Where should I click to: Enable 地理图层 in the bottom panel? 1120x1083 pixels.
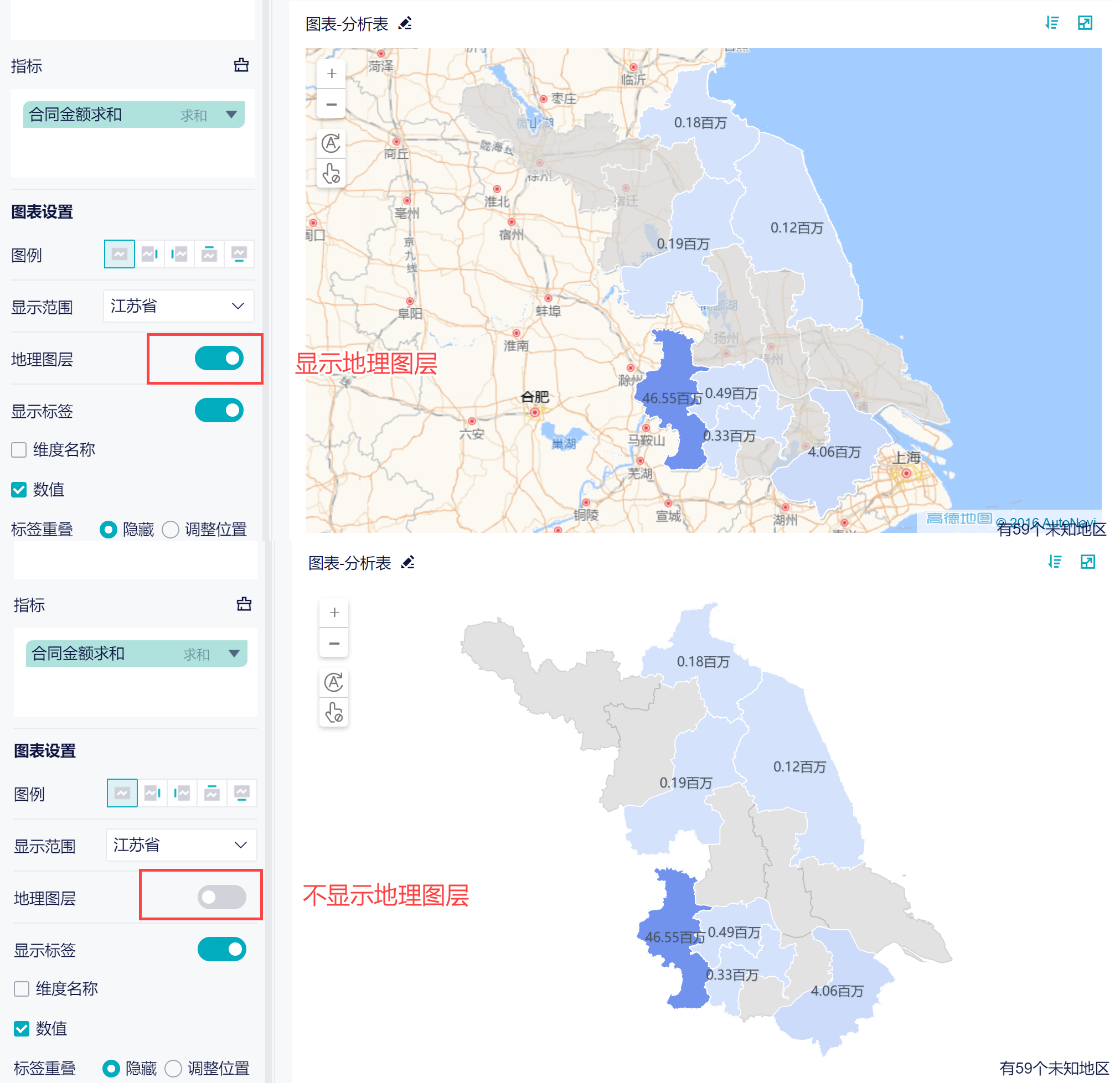[x=221, y=897]
